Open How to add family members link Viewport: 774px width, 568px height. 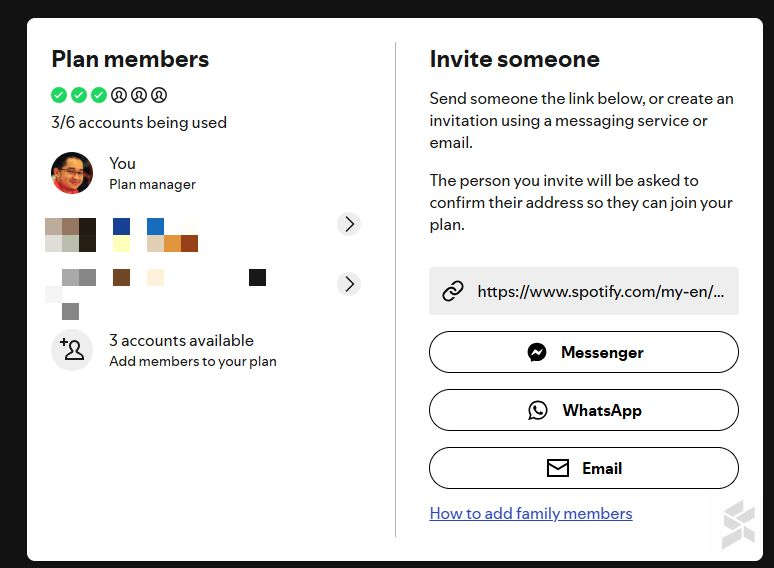click(x=531, y=513)
